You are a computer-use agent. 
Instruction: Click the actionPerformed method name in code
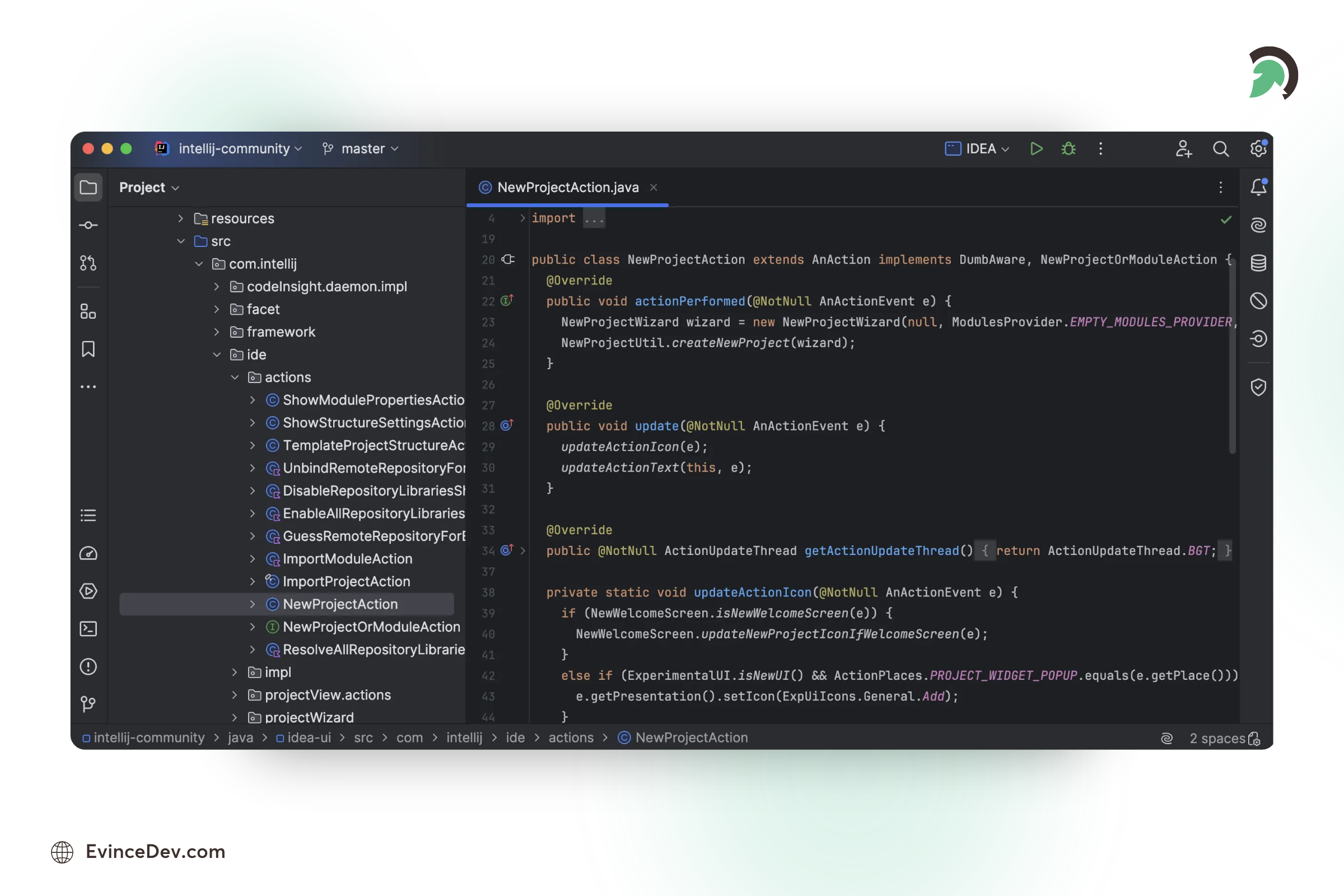(690, 301)
